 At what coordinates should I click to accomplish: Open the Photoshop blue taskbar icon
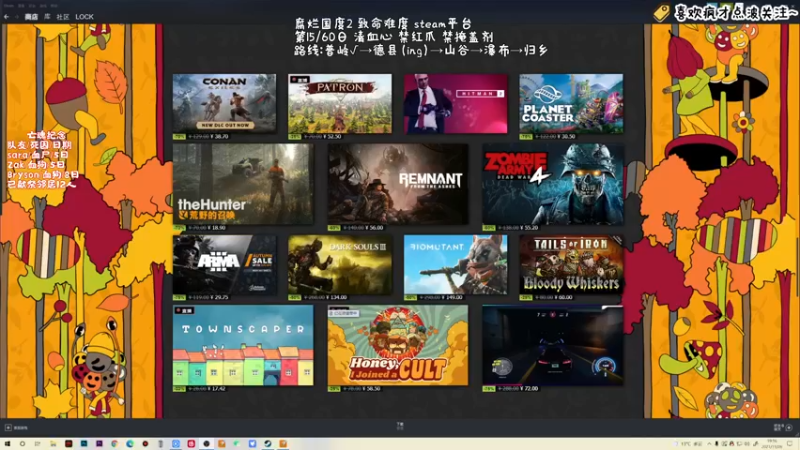pyautogui.click(x=84, y=444)
